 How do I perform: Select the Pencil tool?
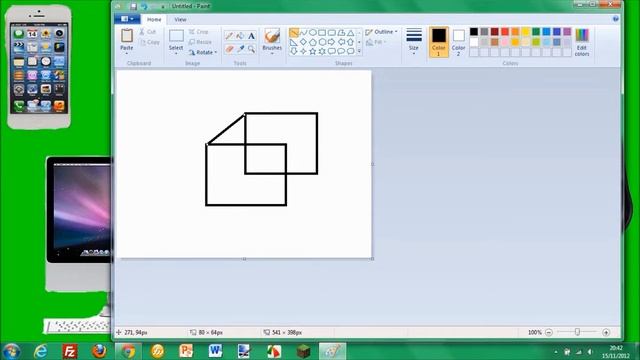(229, 36)
